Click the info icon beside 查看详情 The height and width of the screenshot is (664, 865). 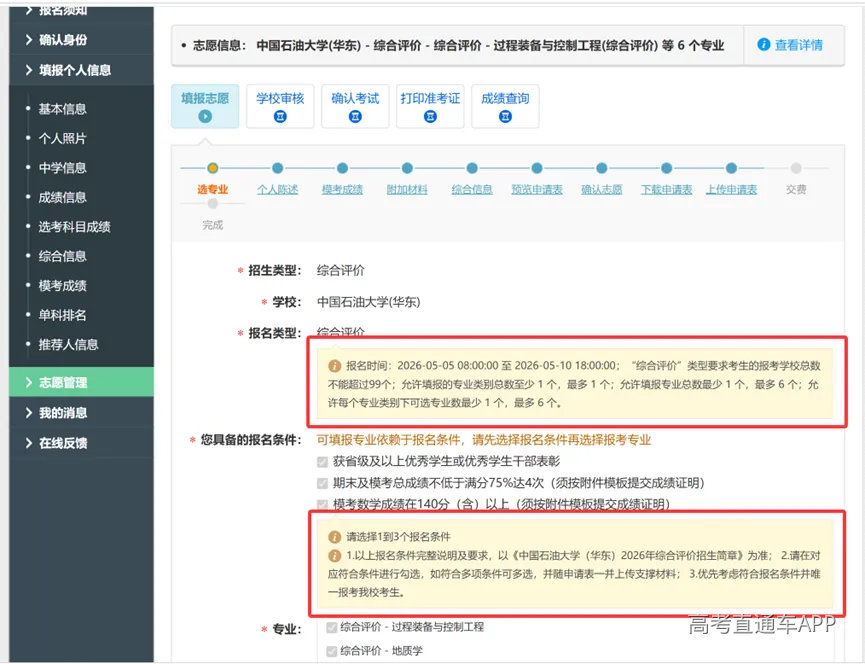763,45
